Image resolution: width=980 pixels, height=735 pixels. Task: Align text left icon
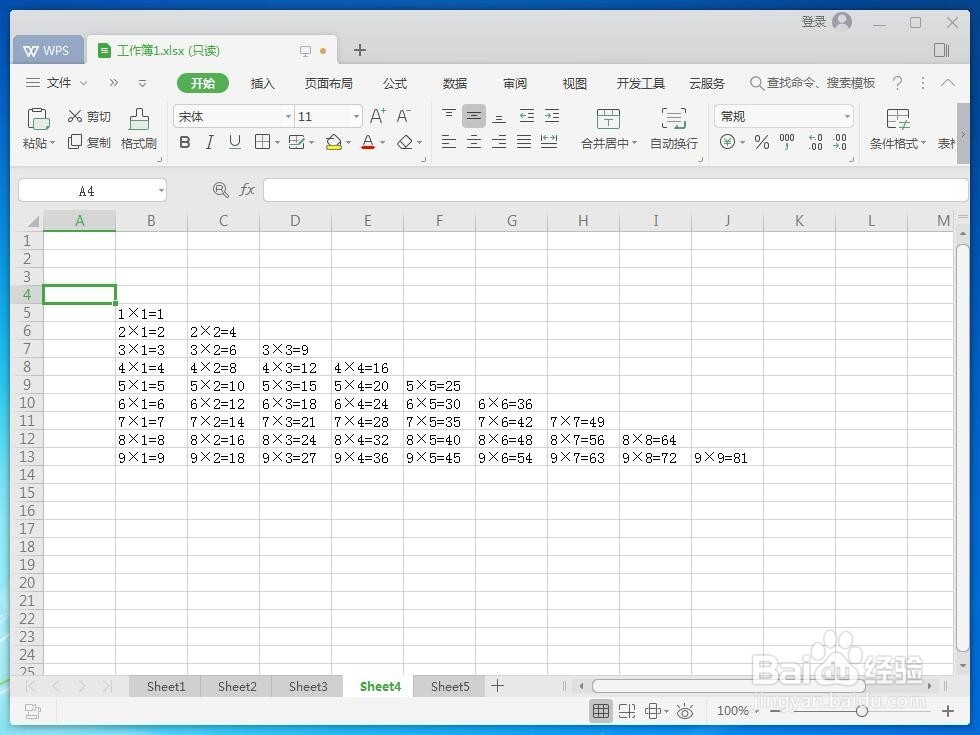point(448,142)
